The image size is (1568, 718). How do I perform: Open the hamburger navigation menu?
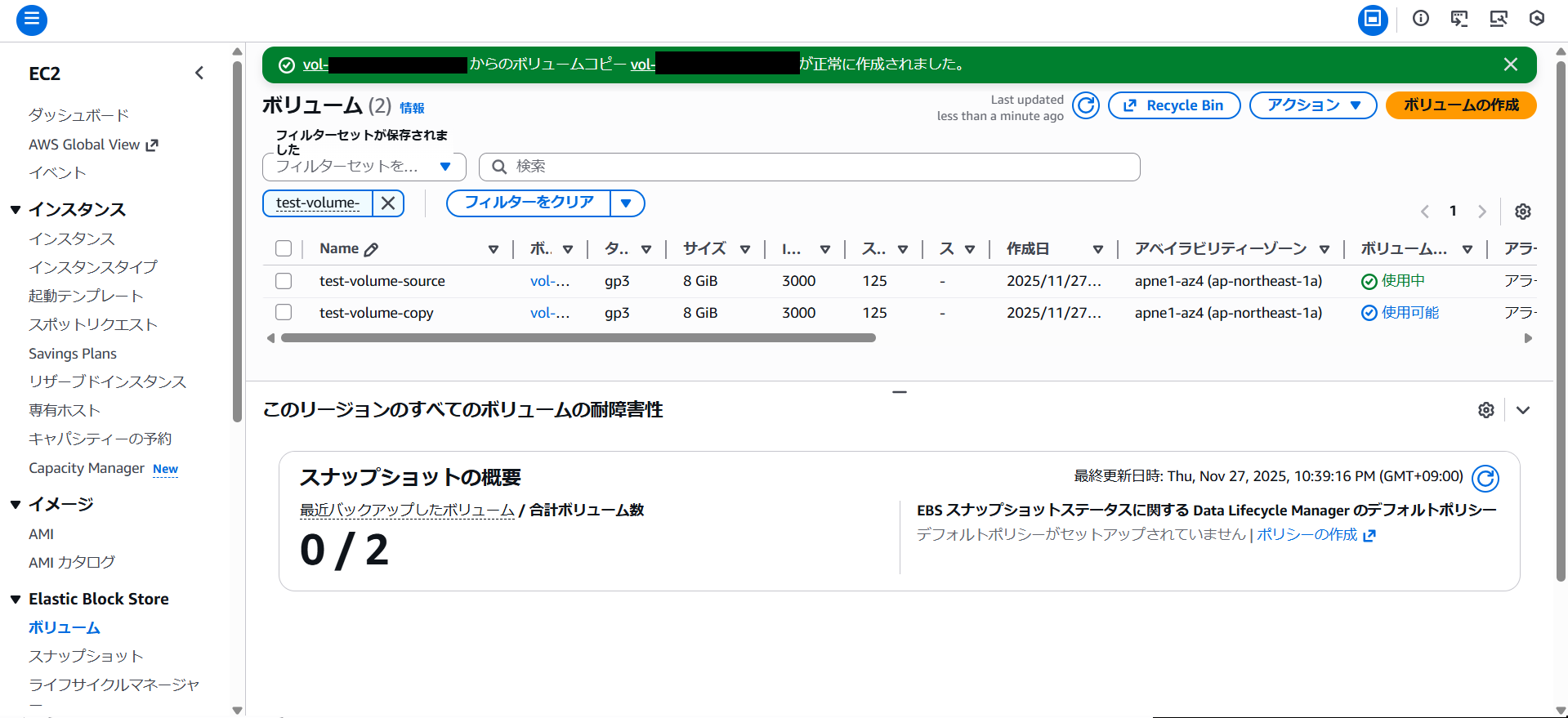(x=31, y=20)
